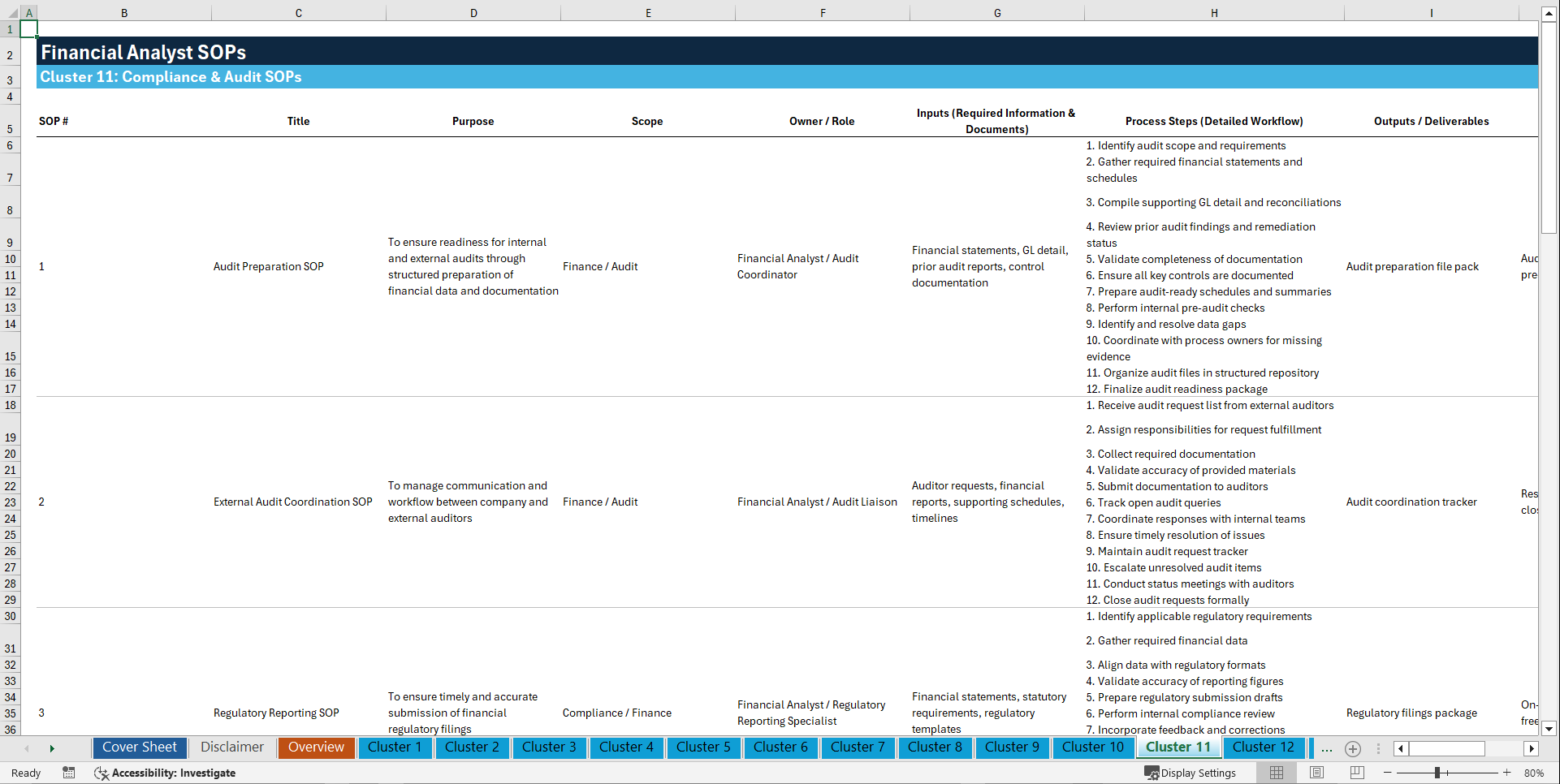Open the Disclaimer sheet tab
The height and width of the screenshot is (784, 1560).
pos(231,747)
